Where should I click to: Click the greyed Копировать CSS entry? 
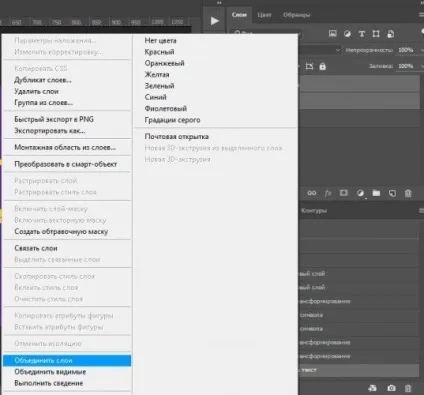tap(41, 68)
